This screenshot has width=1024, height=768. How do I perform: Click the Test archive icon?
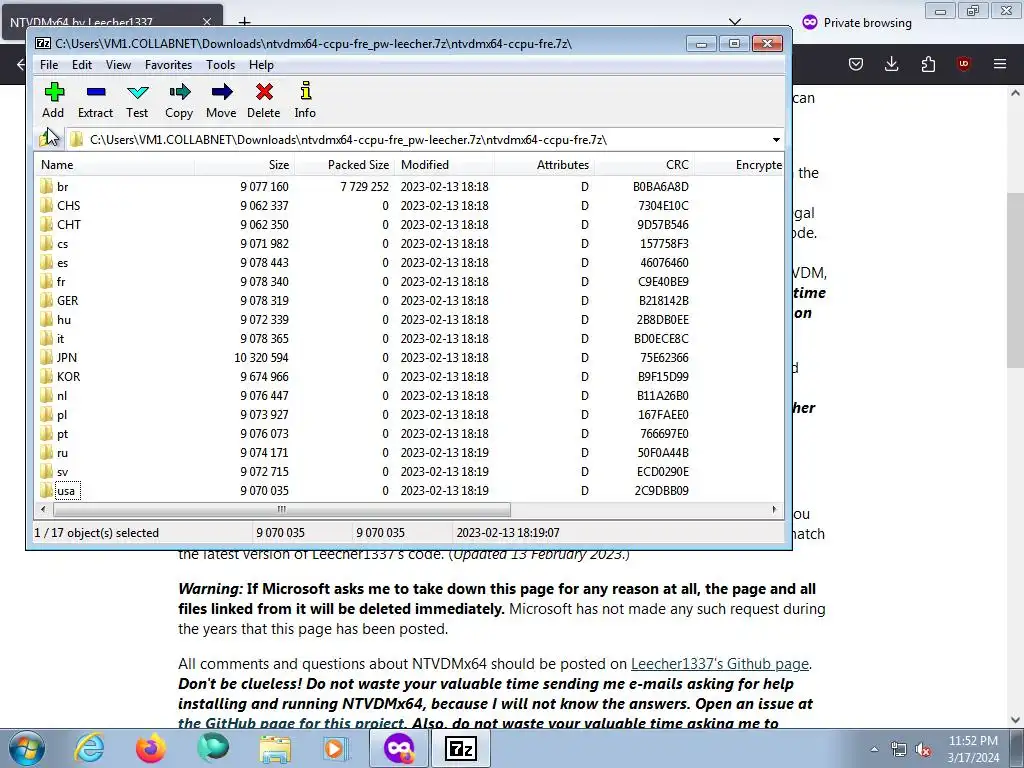point(137,92)
